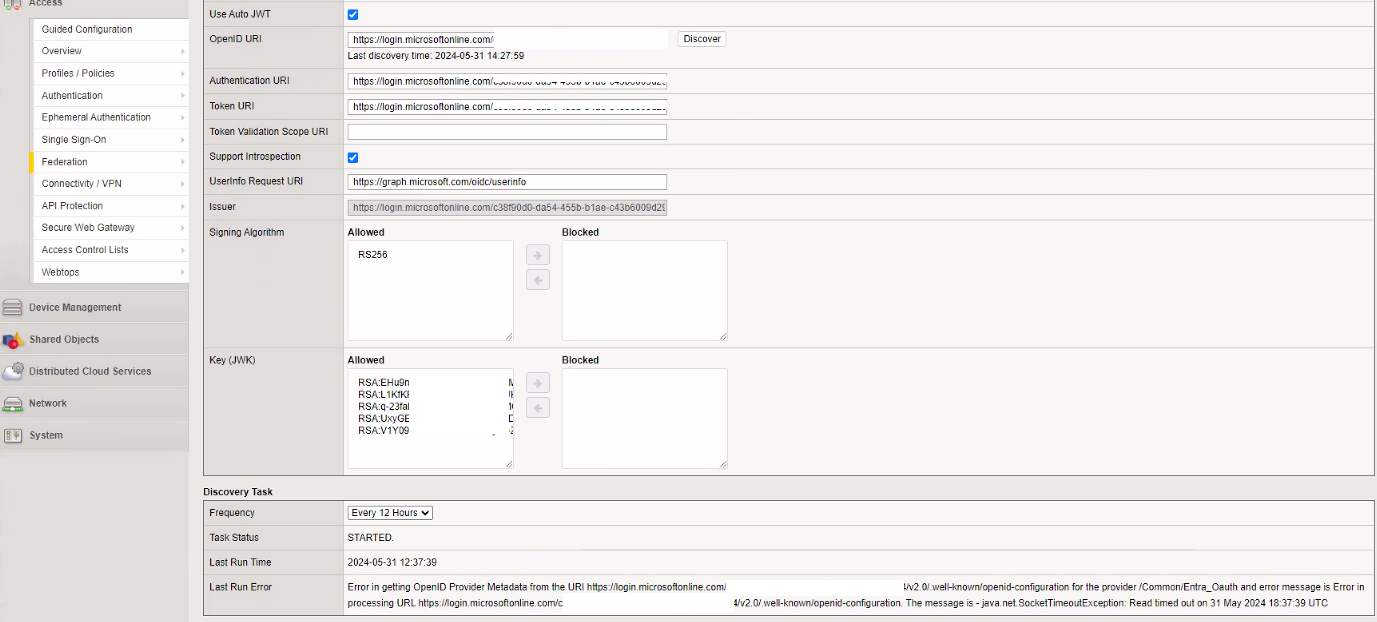Viewport: 1377px width, 622px height.
Task: Expand the Profiles / Policies submenu arrow
Action: [183, 73]
